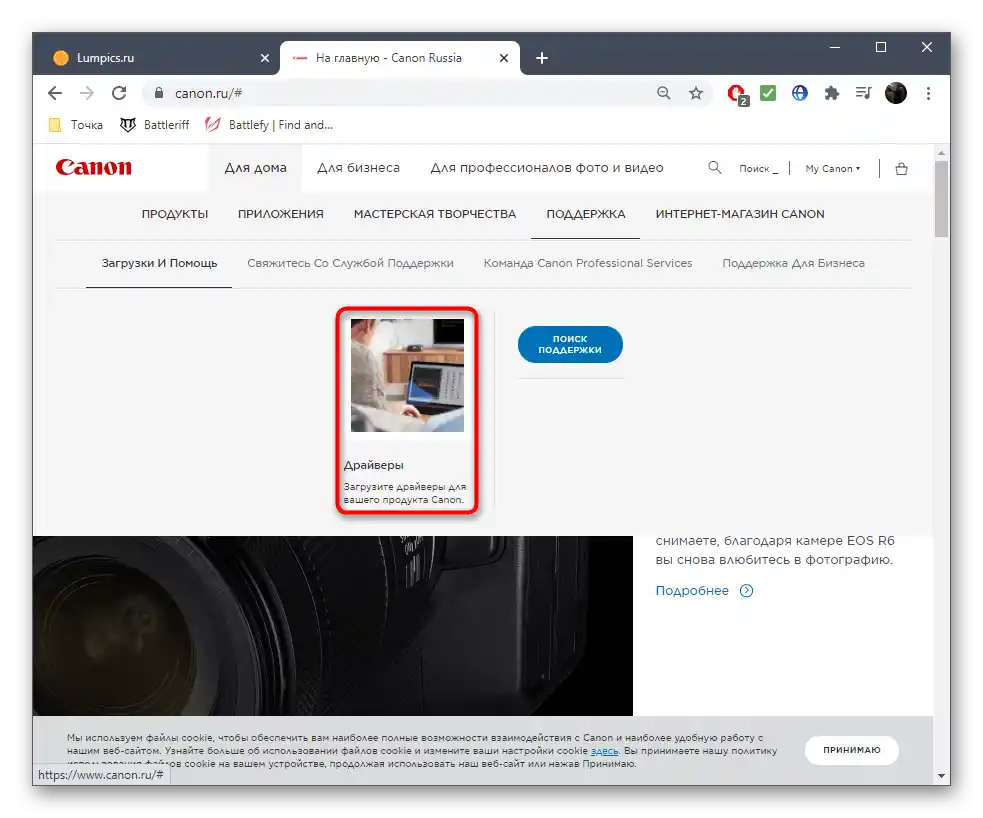Click the Драйверы heading link
983x818 pixels.
click(x=374, y=465)
